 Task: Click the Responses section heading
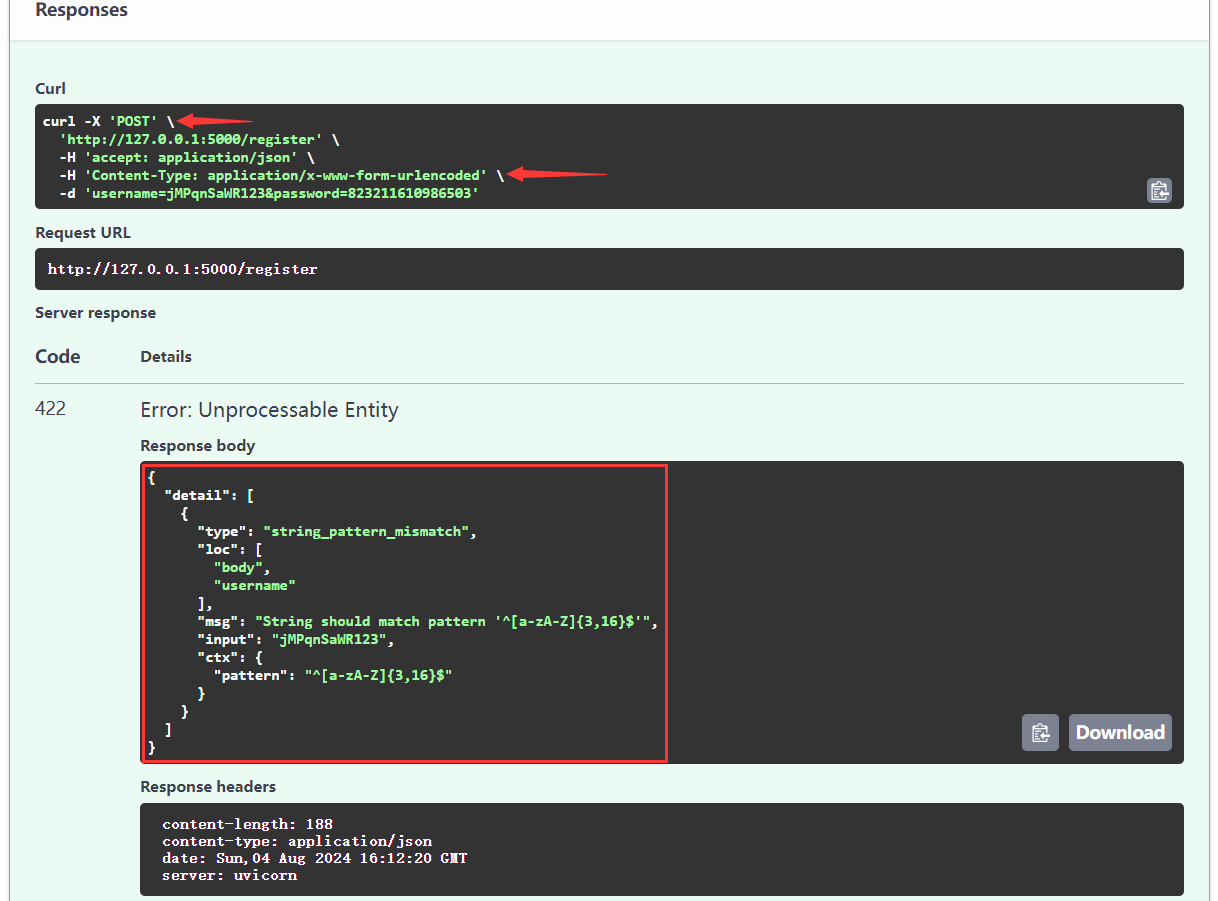[x=81, y=11]
